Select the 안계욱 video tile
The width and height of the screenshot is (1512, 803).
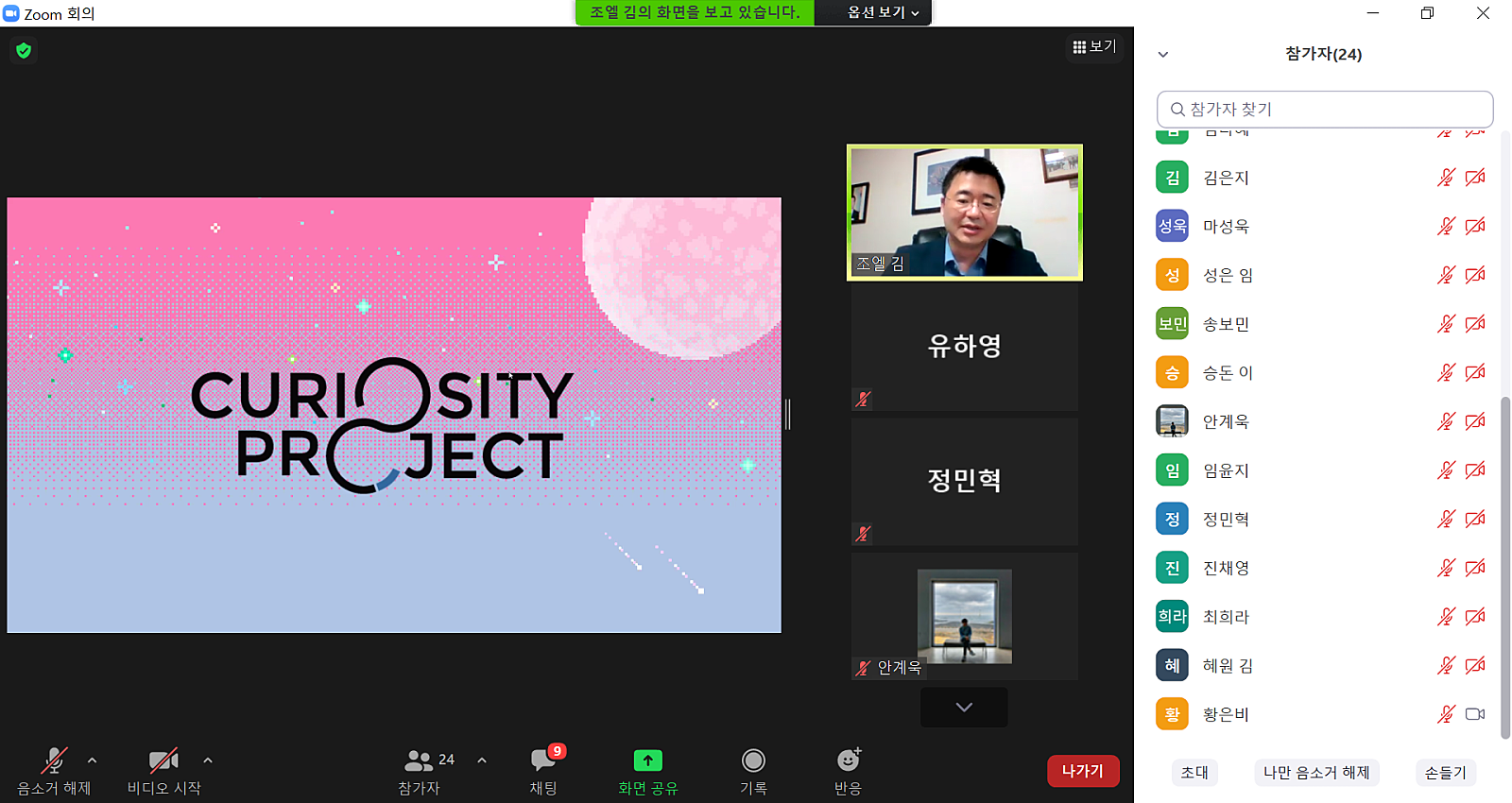[x=965, y=616]
